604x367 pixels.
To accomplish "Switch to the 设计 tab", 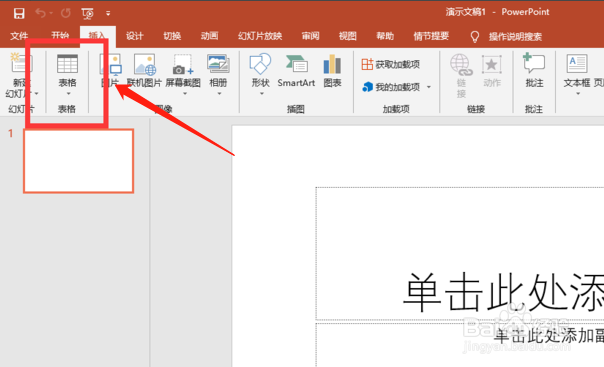I will (x=134, y=36).
